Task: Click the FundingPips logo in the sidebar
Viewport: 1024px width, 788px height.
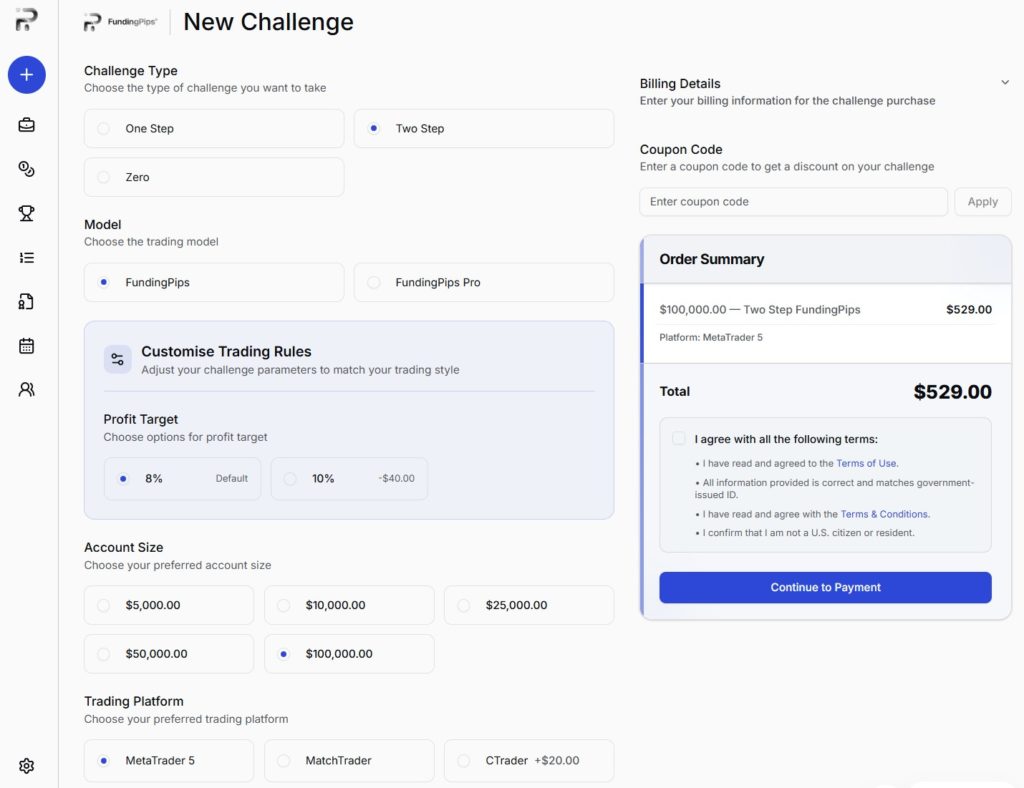Action: click(26, 20)
